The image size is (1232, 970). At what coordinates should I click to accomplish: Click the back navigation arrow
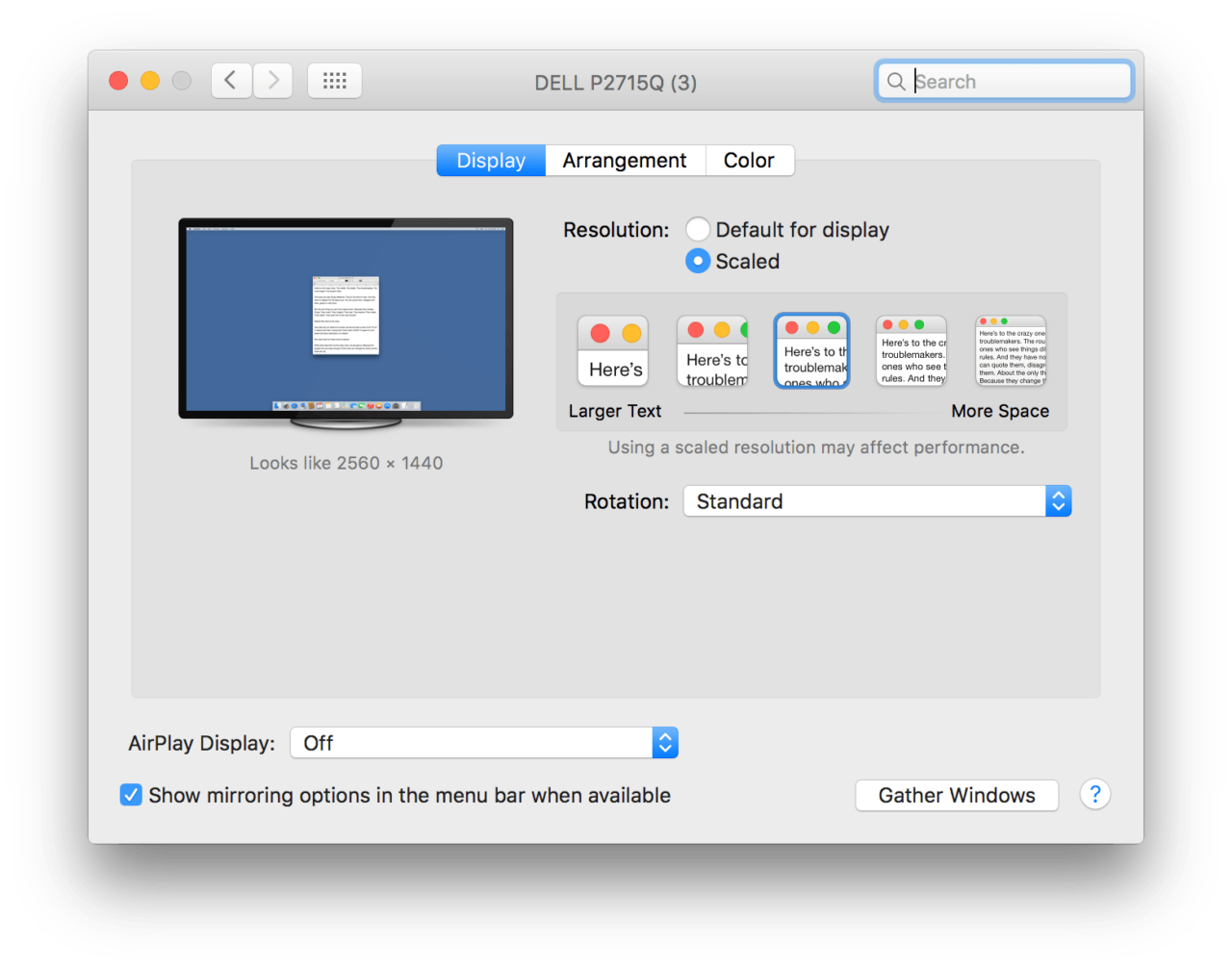coord(231,81)
